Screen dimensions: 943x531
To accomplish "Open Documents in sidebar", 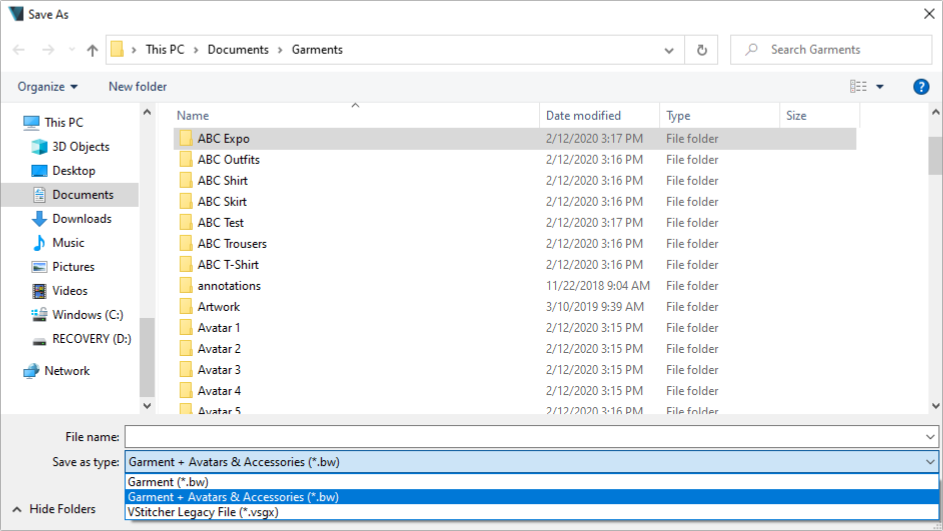I will tap(82, 195).
